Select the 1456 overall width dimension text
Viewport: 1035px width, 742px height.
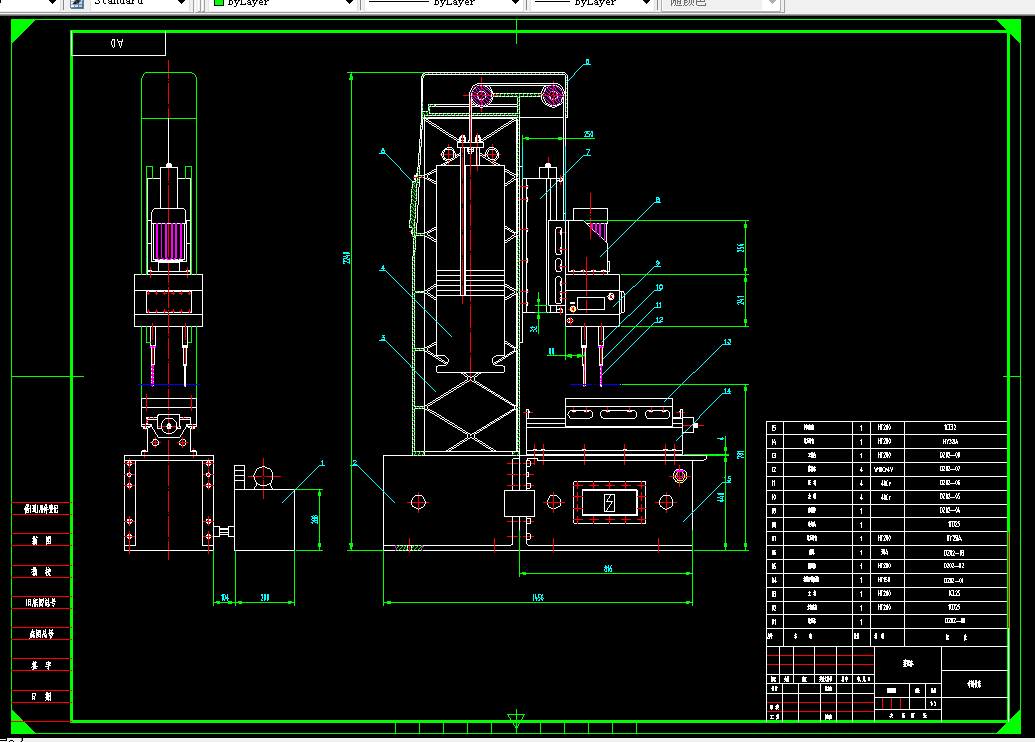[x=538, y=597]
